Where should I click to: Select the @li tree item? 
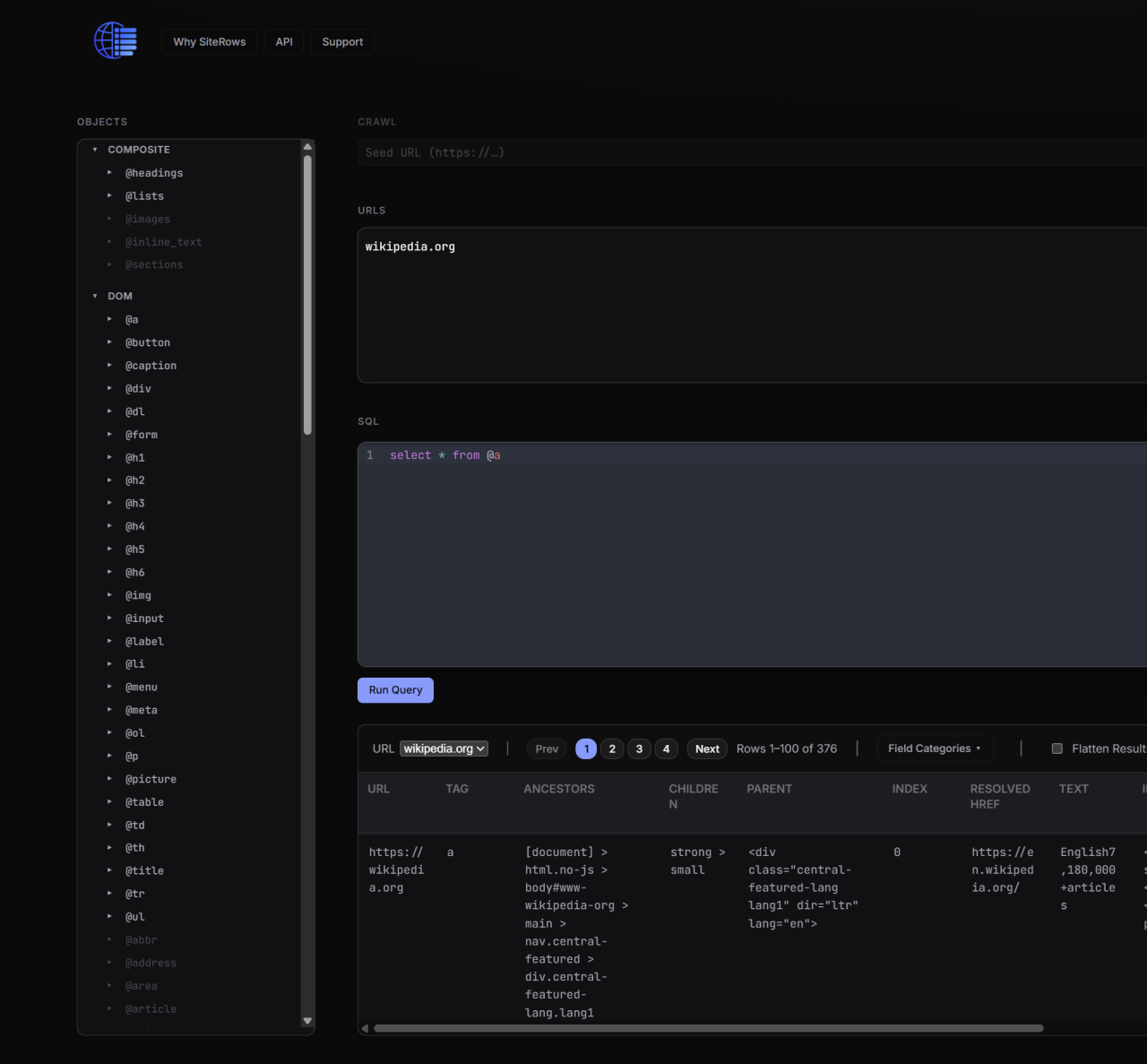click(x=134, y=664)
